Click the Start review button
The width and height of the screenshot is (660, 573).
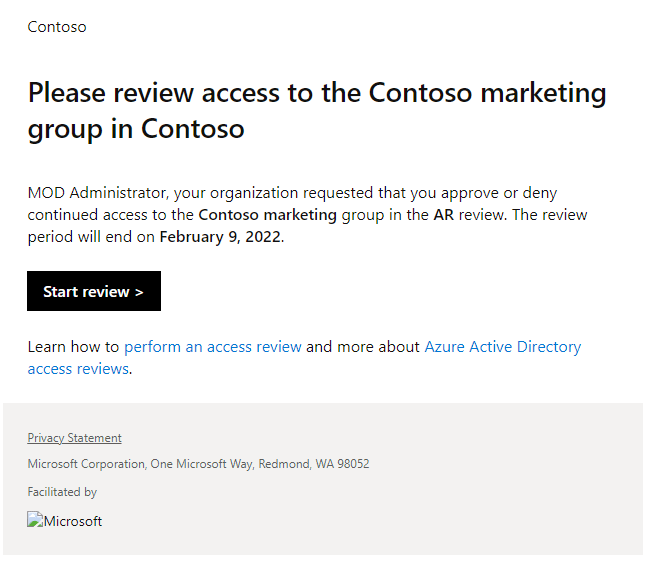click(x=93, y=292)
